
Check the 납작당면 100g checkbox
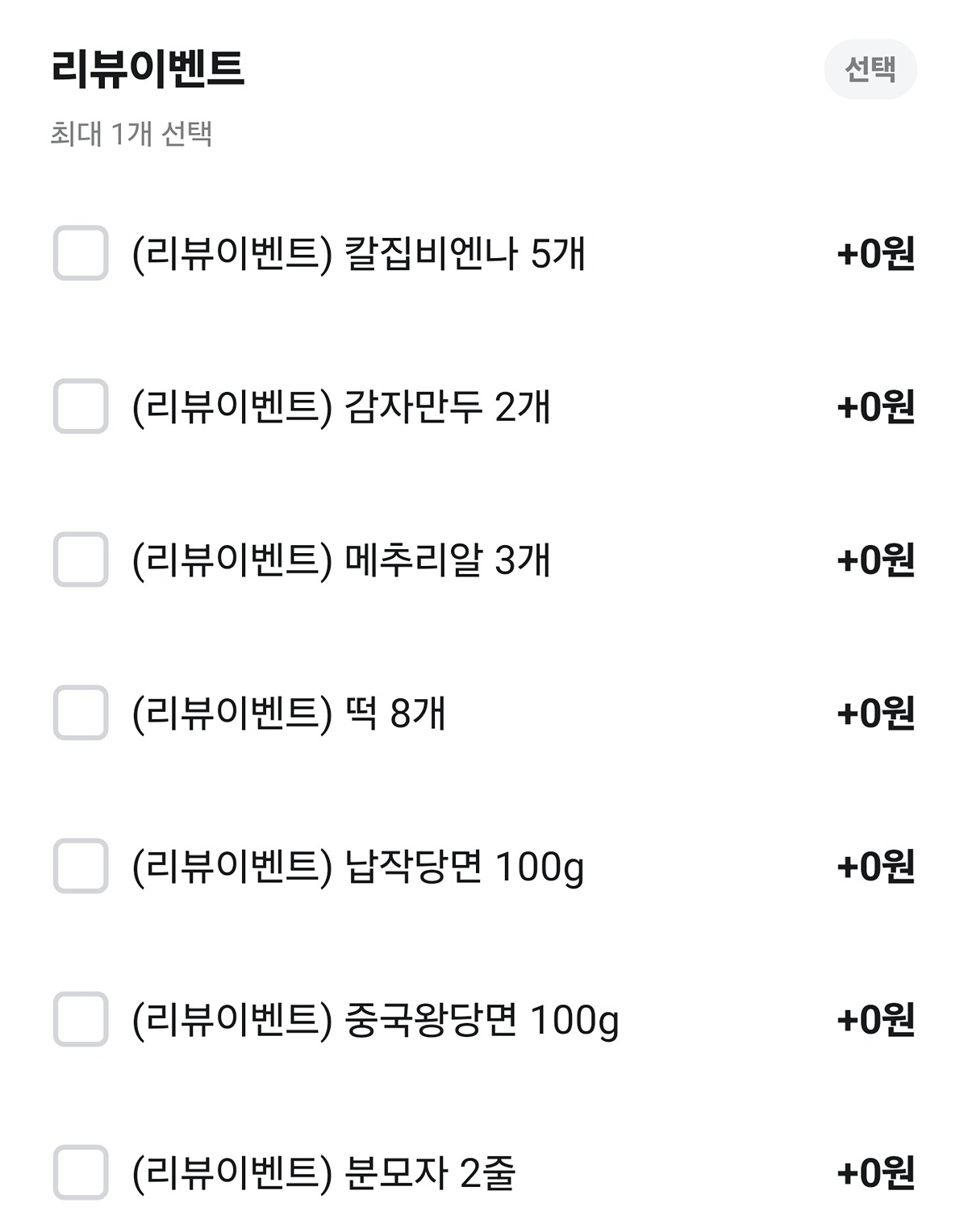(x=81, y=866)
